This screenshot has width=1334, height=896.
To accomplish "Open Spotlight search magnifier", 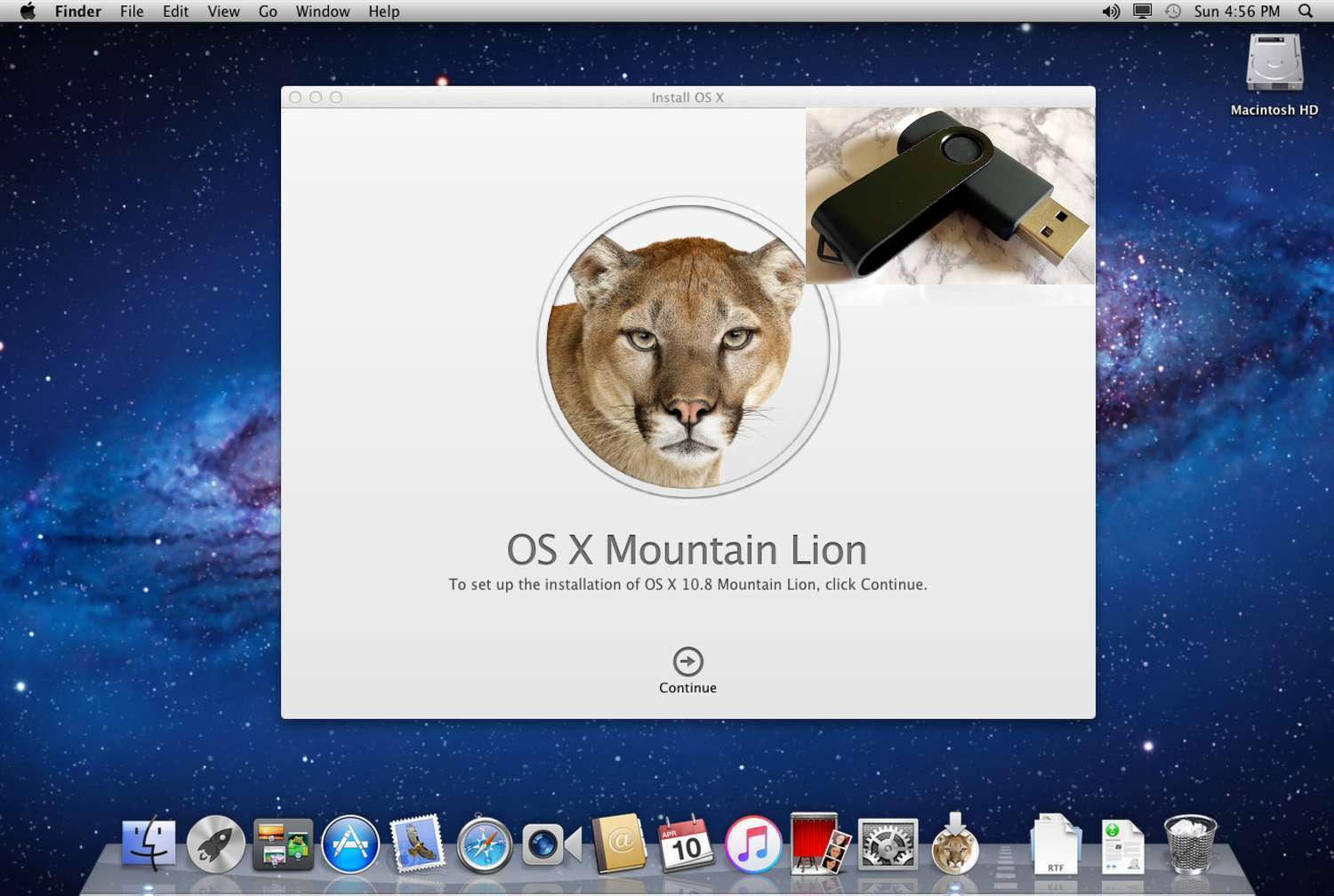I will point(1305,12).
